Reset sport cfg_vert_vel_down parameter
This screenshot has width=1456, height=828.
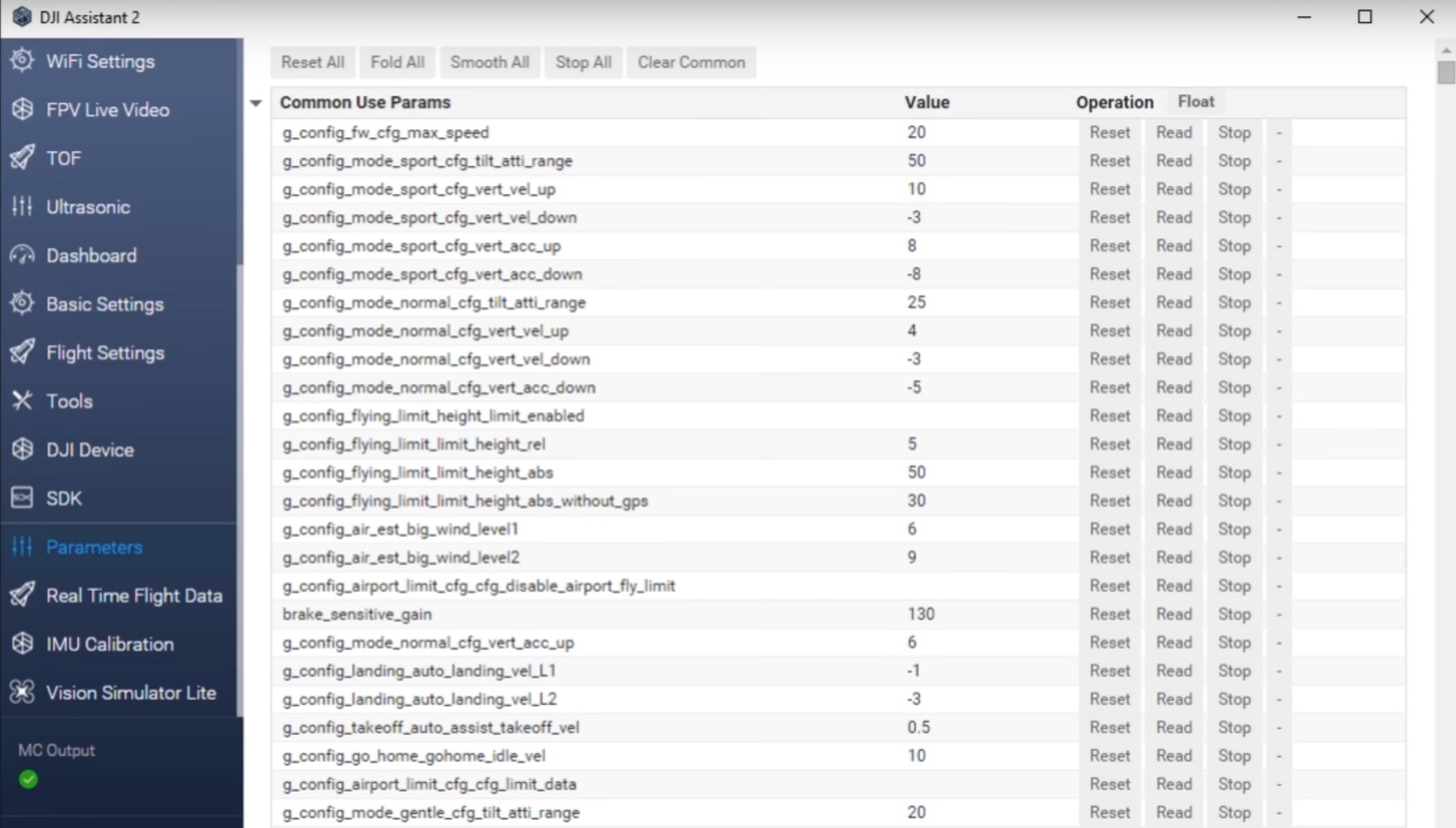1110,217
